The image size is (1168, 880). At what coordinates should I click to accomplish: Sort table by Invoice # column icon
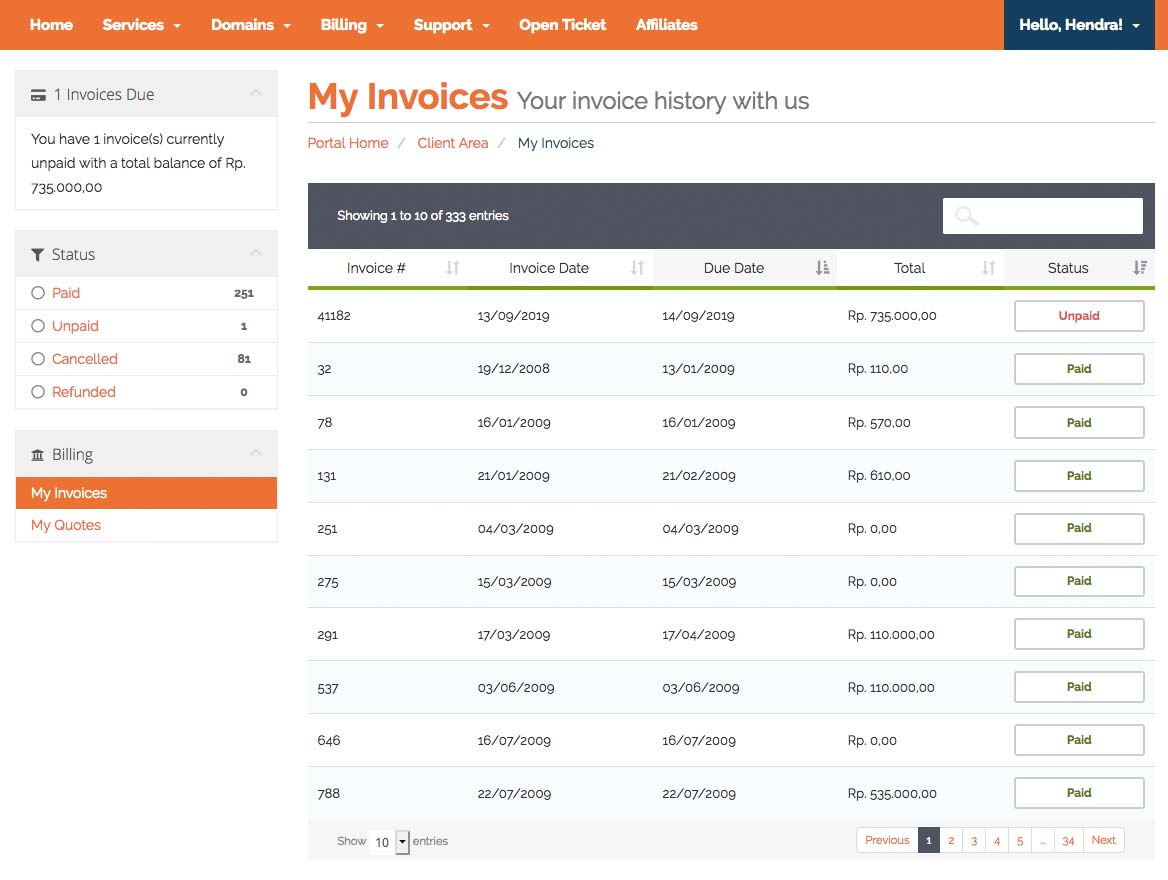pos(452,268)
